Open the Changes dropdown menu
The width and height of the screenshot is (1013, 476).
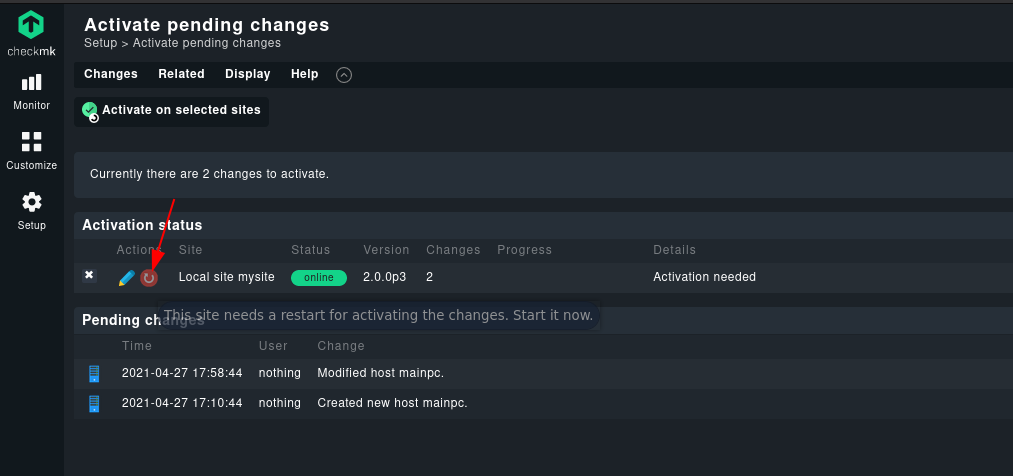110,74
